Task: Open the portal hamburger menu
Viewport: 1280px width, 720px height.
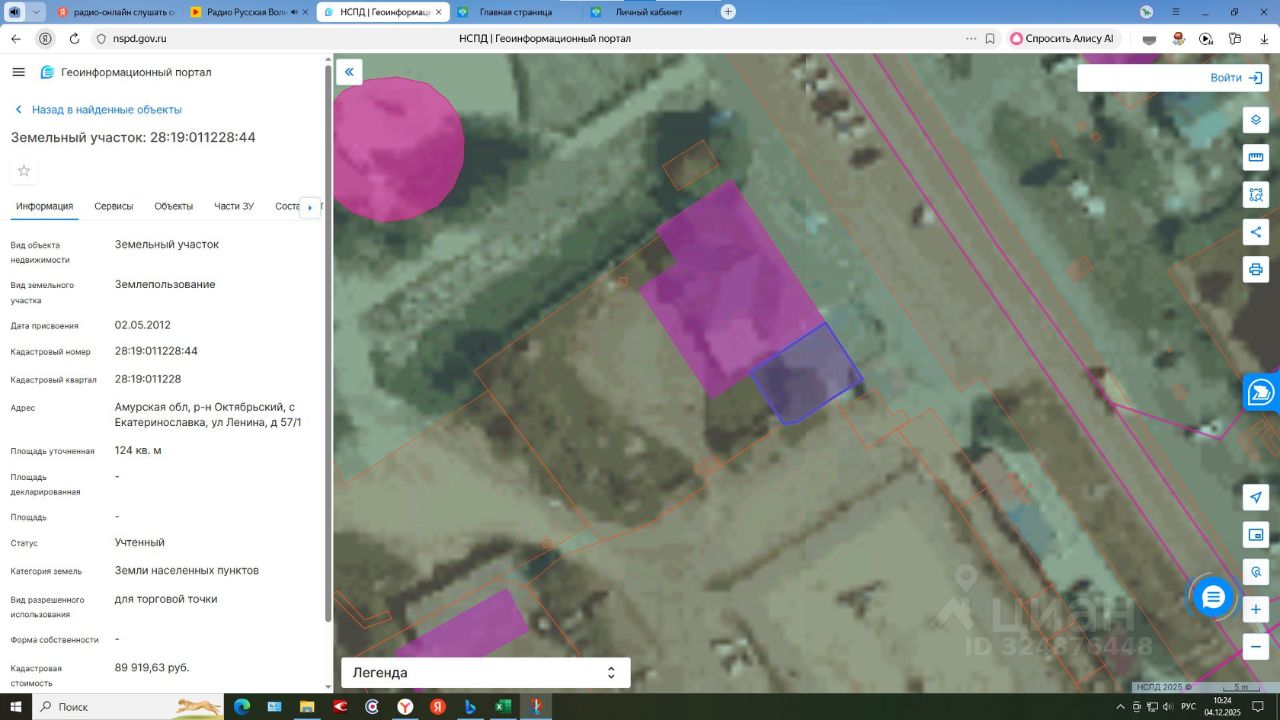Action: click(18, 72)
